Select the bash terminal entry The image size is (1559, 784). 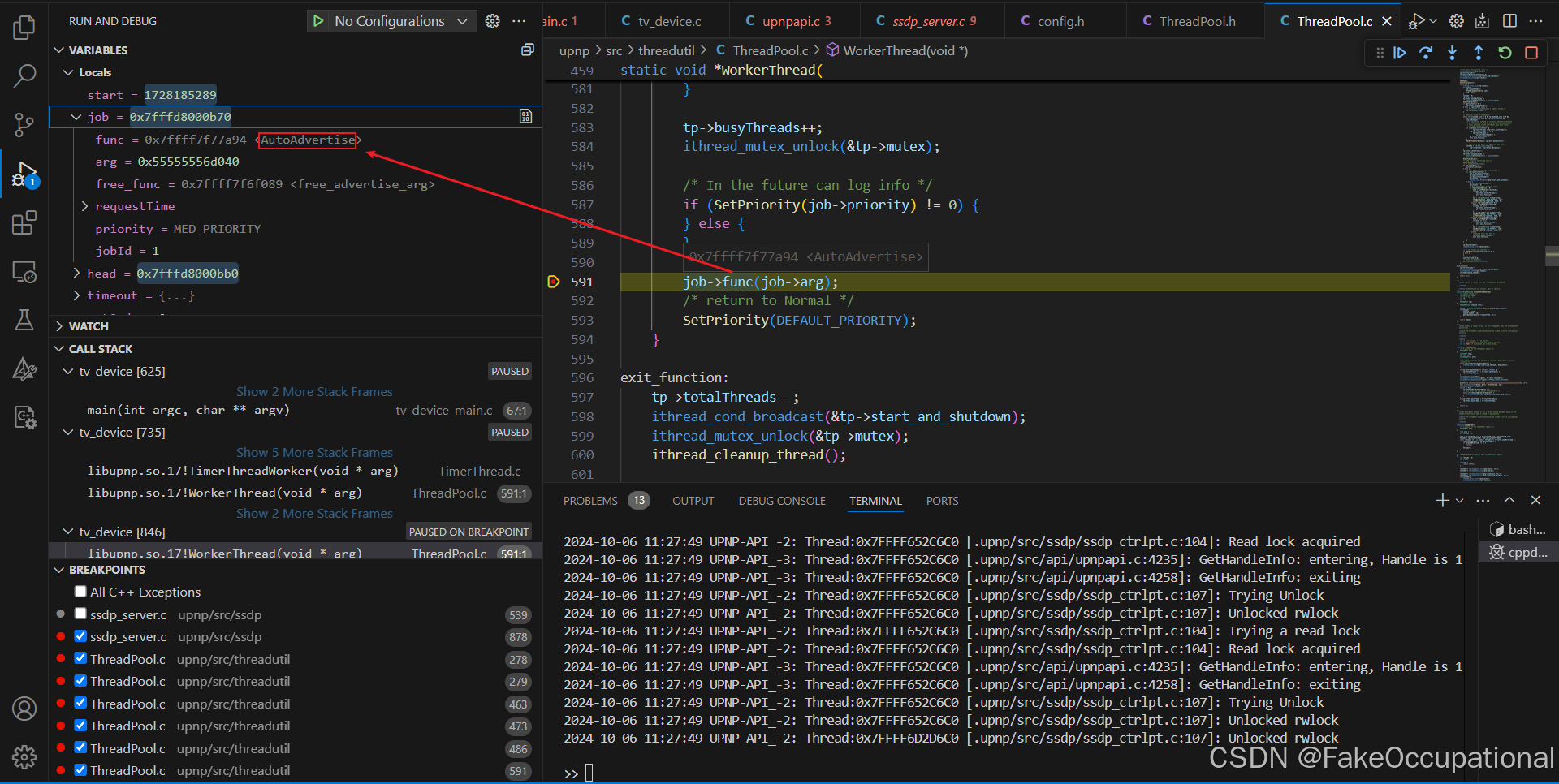pyautogui.click(x=1517, y=529)
